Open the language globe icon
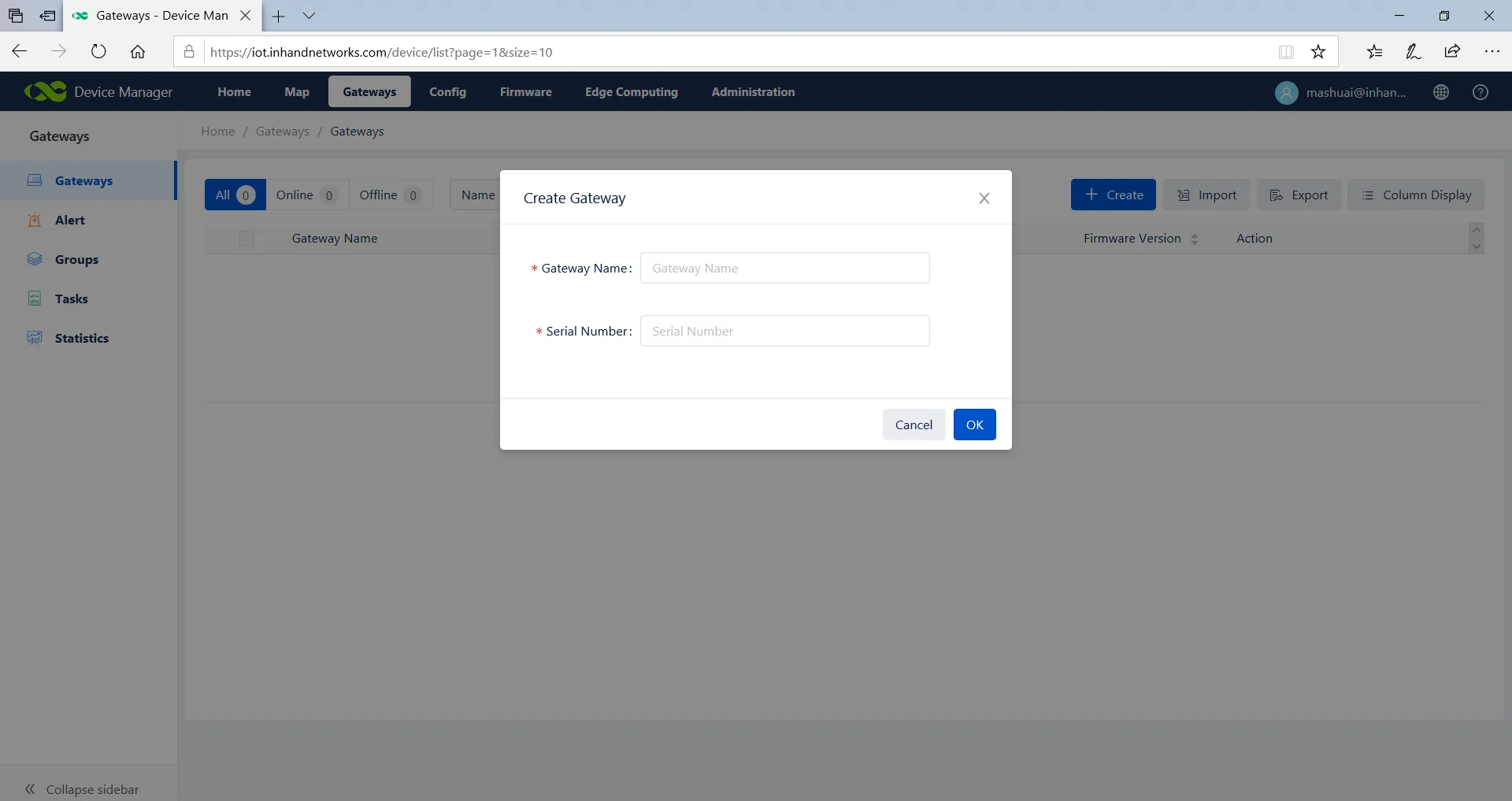Screen dimensions: 1512x801 (x=1441, y=92)
